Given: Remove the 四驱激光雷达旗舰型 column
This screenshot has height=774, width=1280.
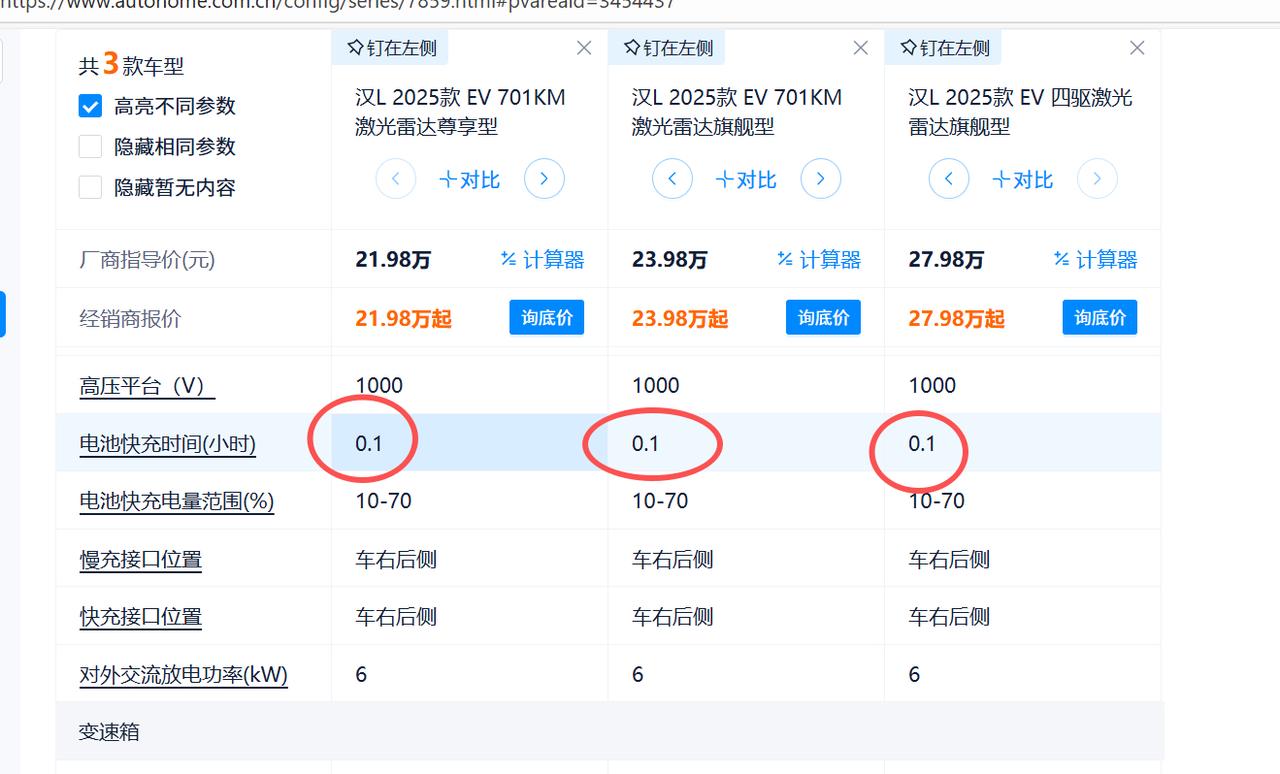Looking at the screenshot, I should [1137, 48].
